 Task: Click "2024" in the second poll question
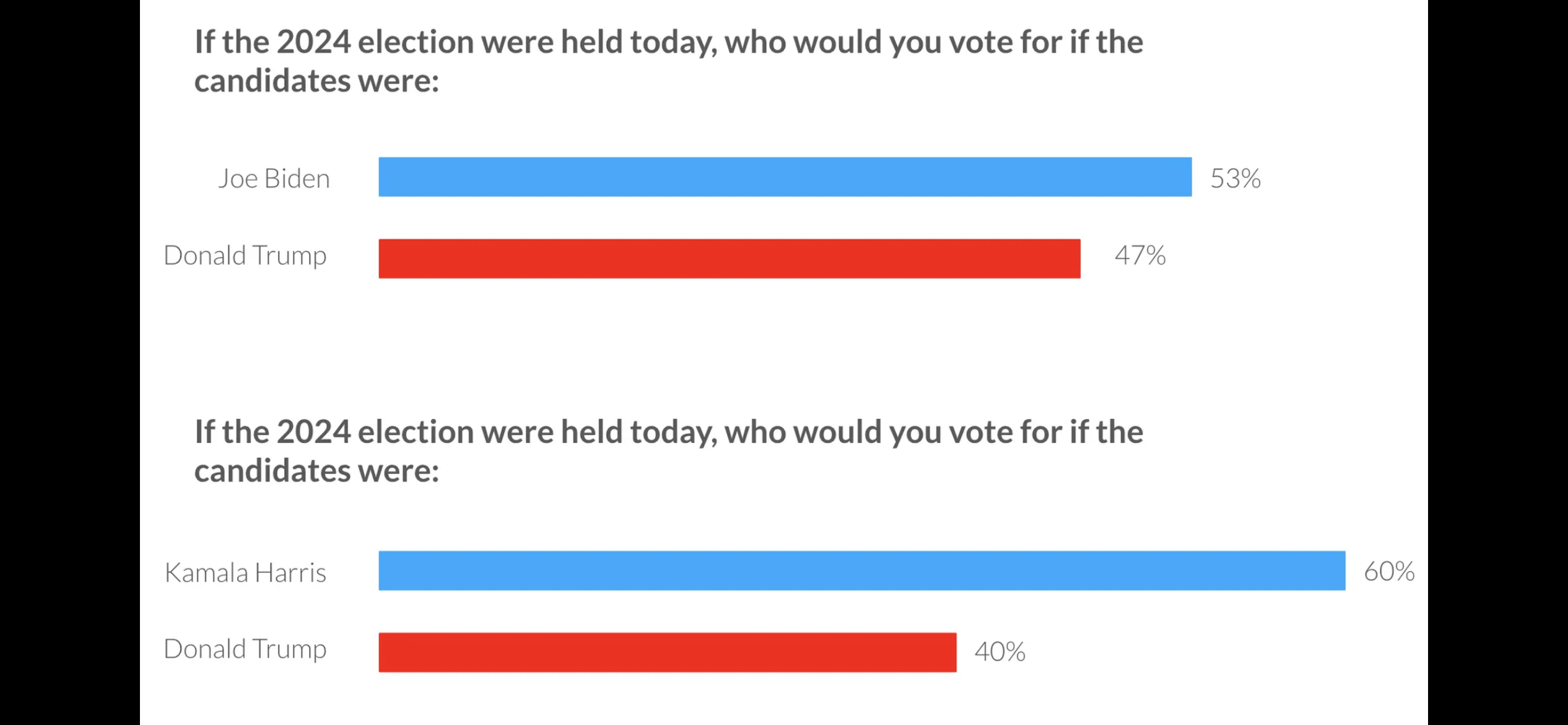point(313,432)
